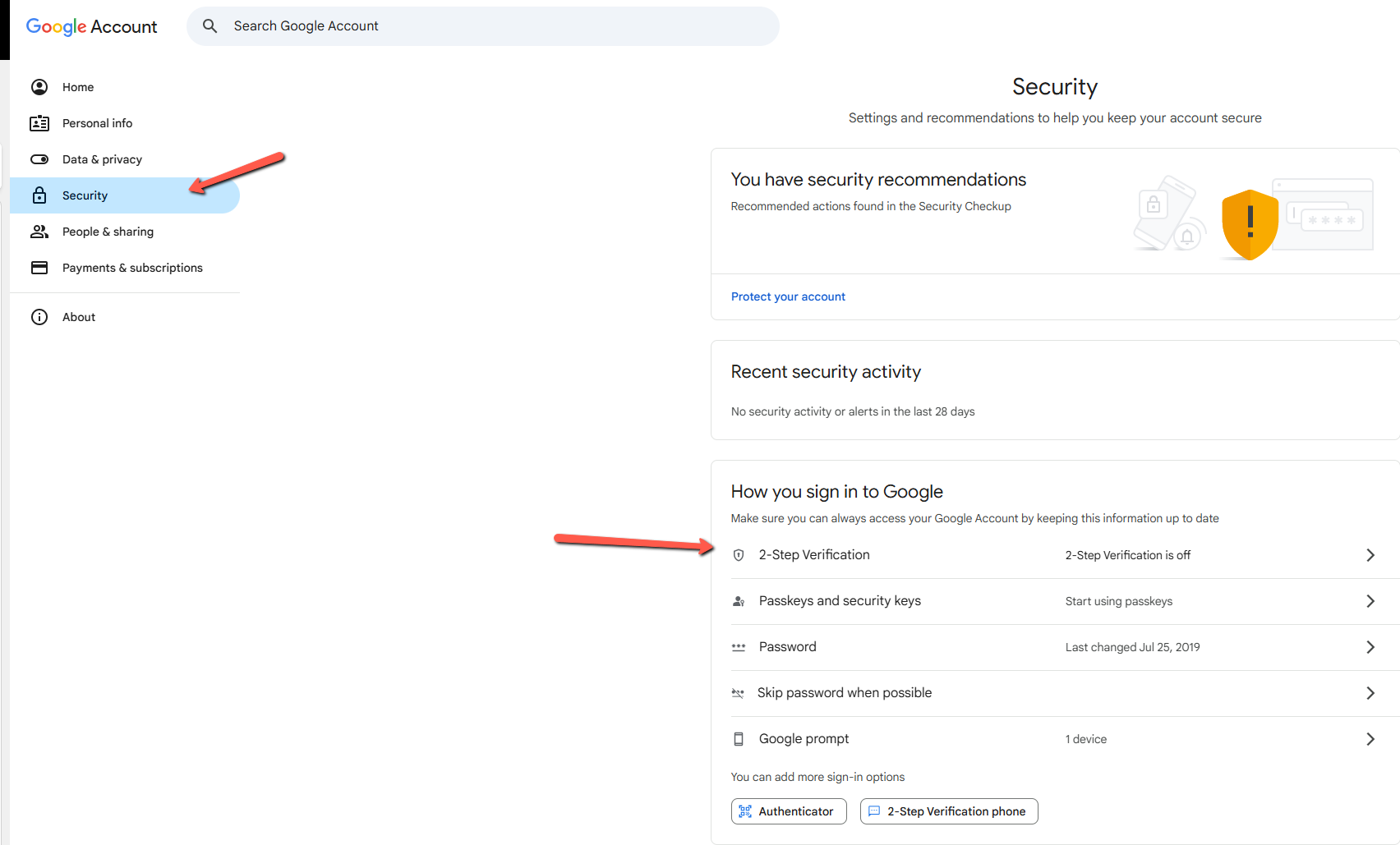
Task: Click the About info circle icon
Action: tap(39, 317)
